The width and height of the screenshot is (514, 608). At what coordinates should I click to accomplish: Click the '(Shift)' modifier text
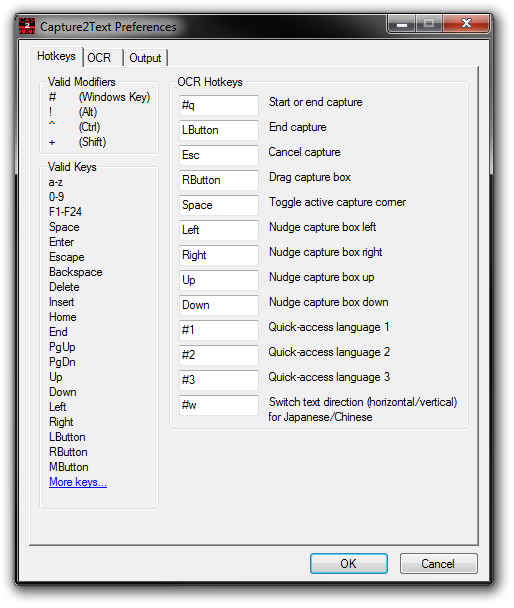point(92,142)
